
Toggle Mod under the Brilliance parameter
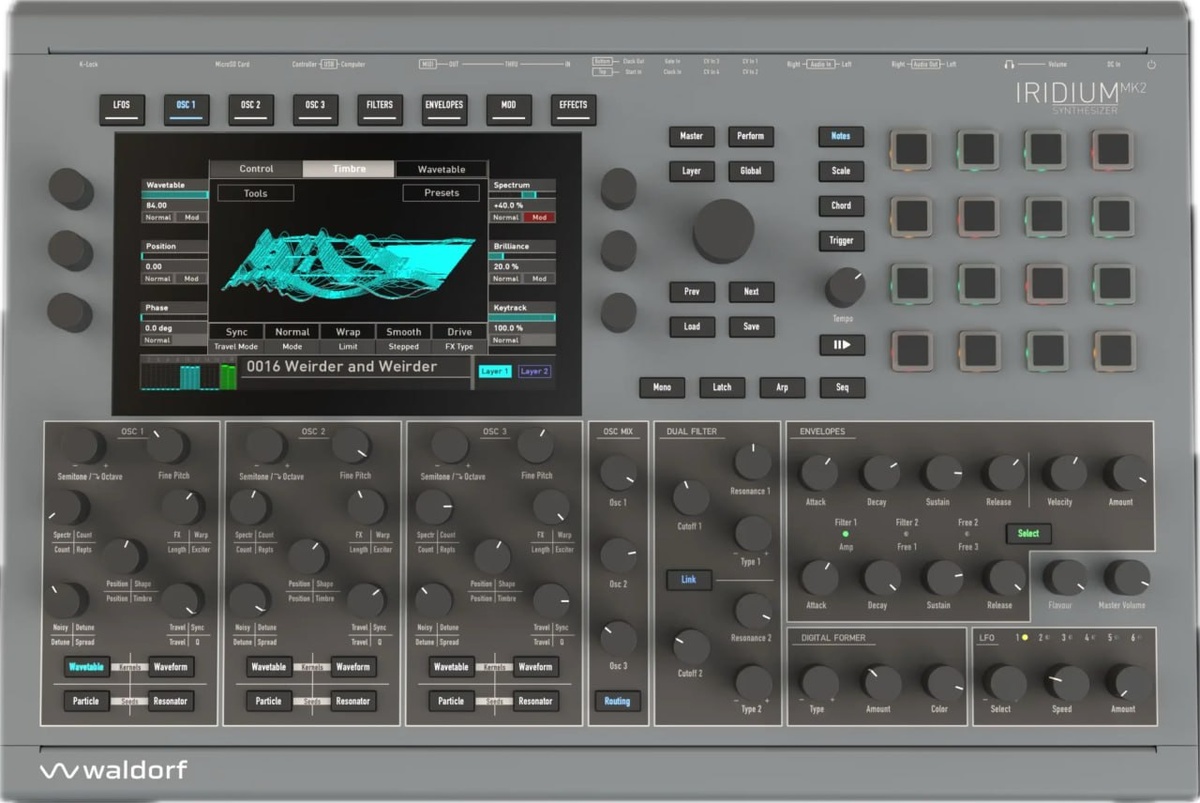[539, 279]
